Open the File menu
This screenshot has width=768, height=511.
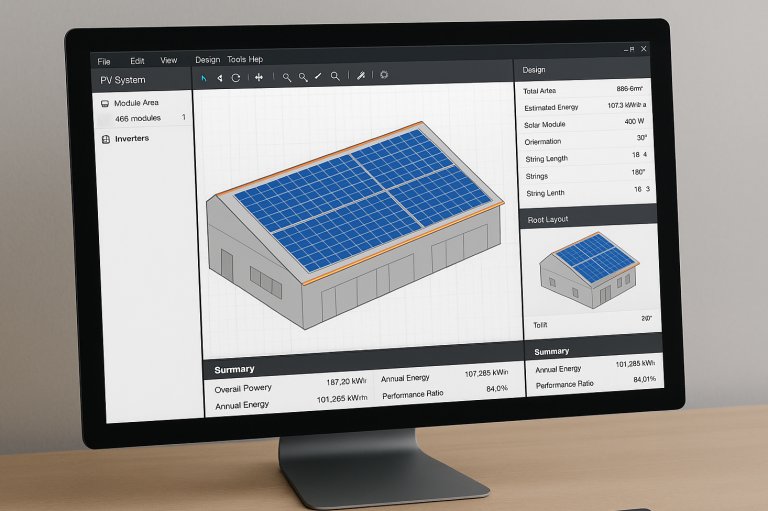(x=104, y=61)
